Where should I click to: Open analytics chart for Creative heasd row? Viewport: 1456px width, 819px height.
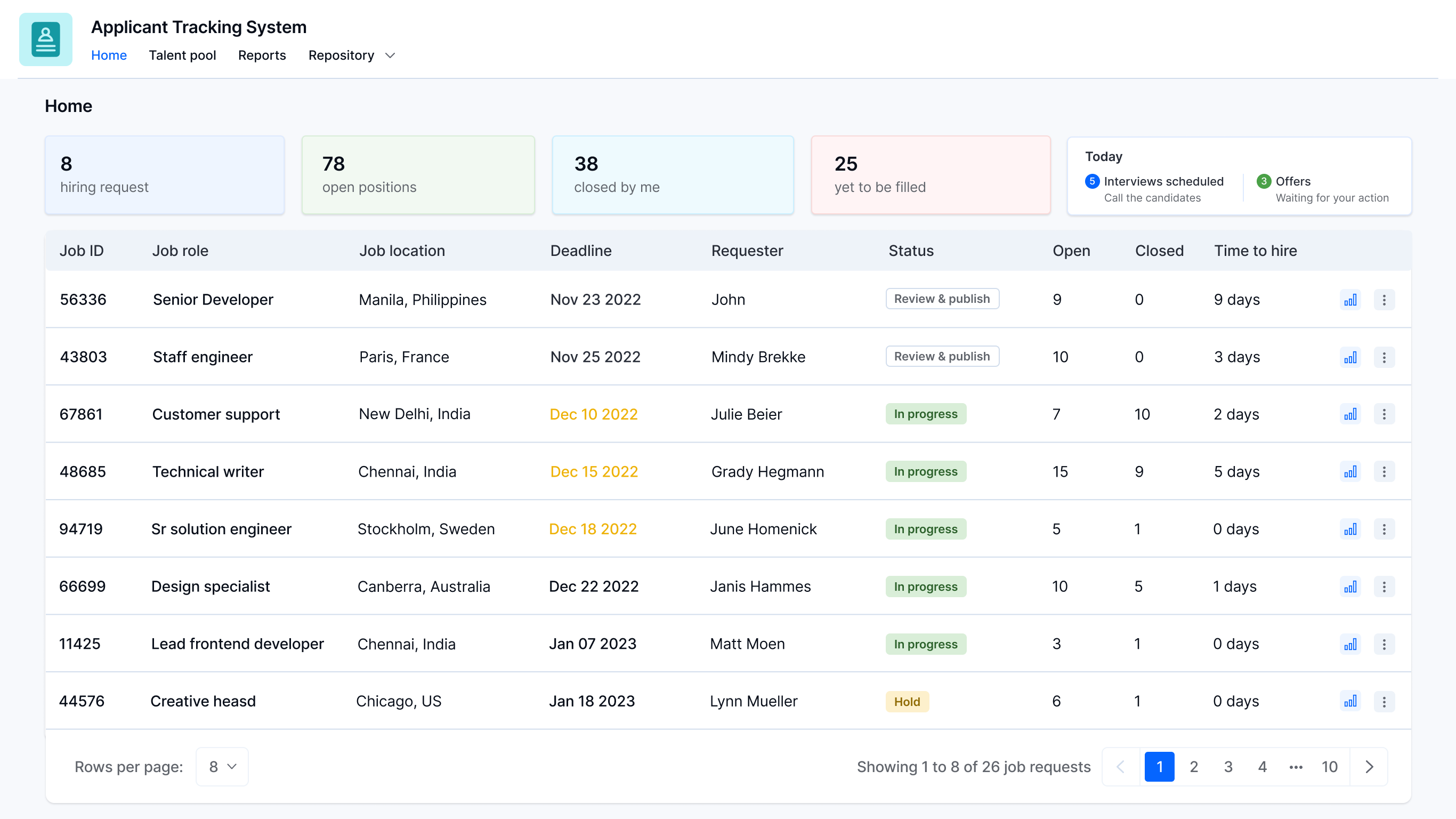[1351, 701]
